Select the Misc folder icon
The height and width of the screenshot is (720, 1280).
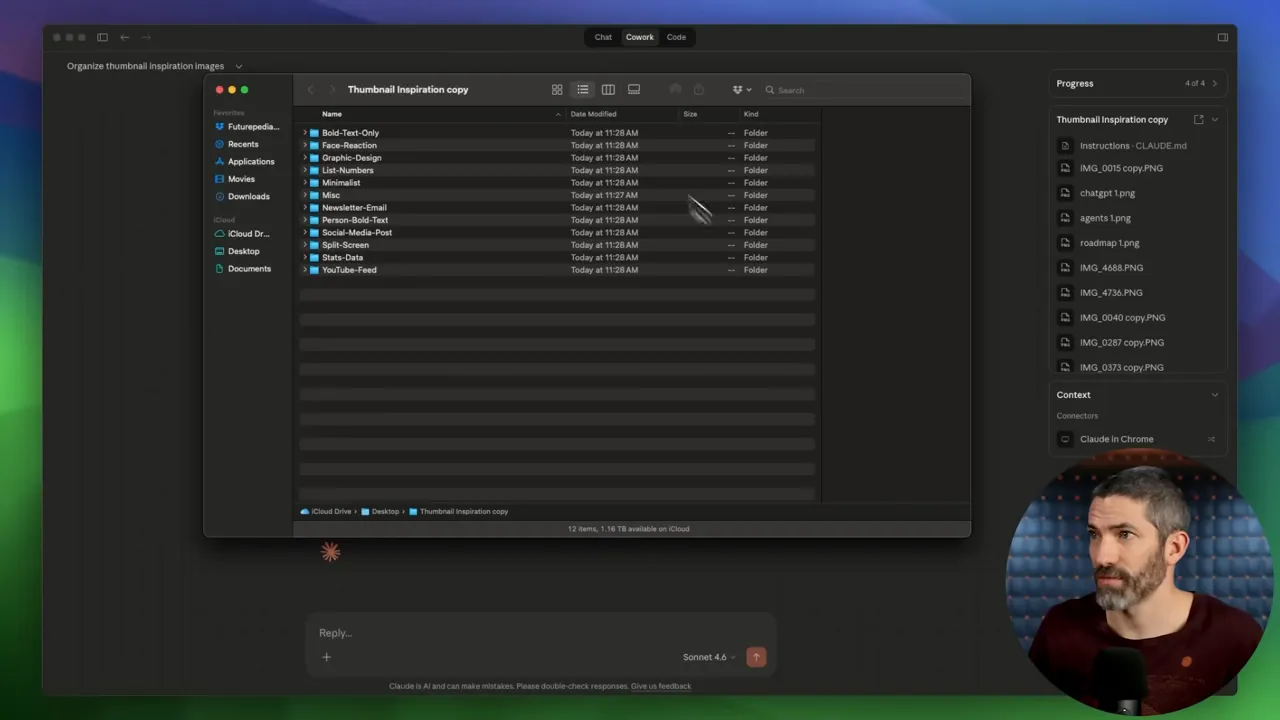[314, 195]
